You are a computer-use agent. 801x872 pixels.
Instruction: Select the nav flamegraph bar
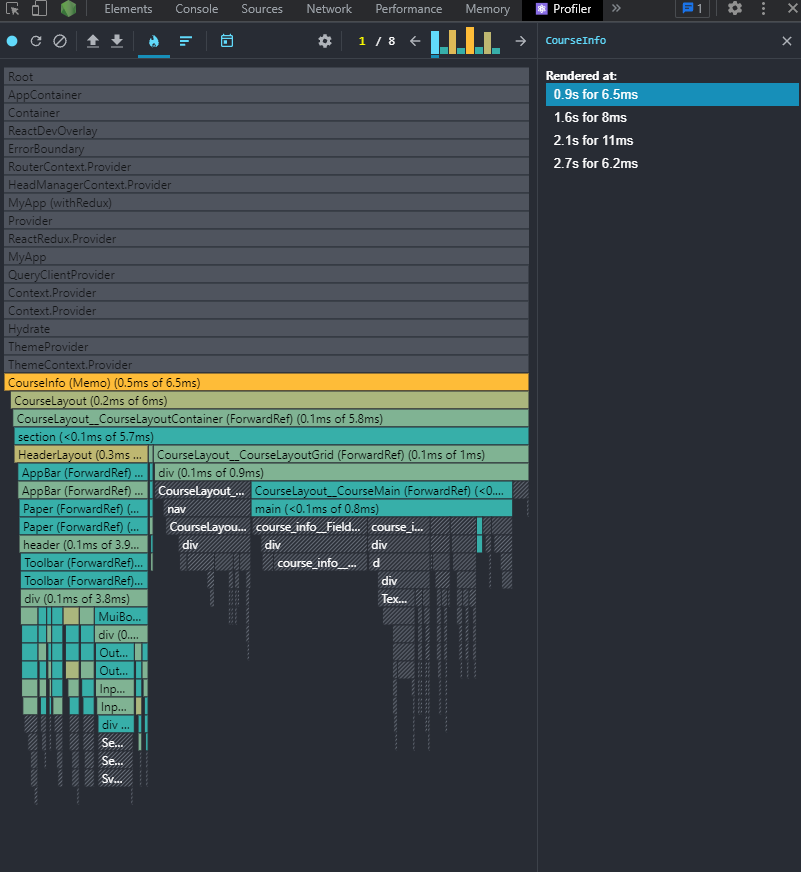[x=207, y=508]
